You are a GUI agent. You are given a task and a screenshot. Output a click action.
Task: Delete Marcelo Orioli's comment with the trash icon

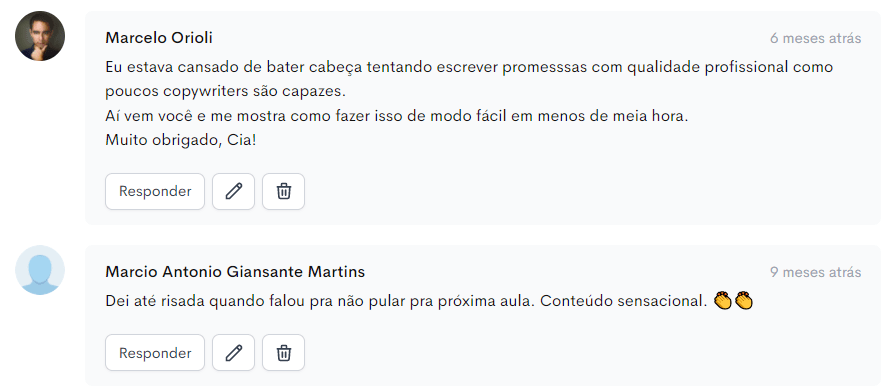pyautogui.click(x=283, y=192)
